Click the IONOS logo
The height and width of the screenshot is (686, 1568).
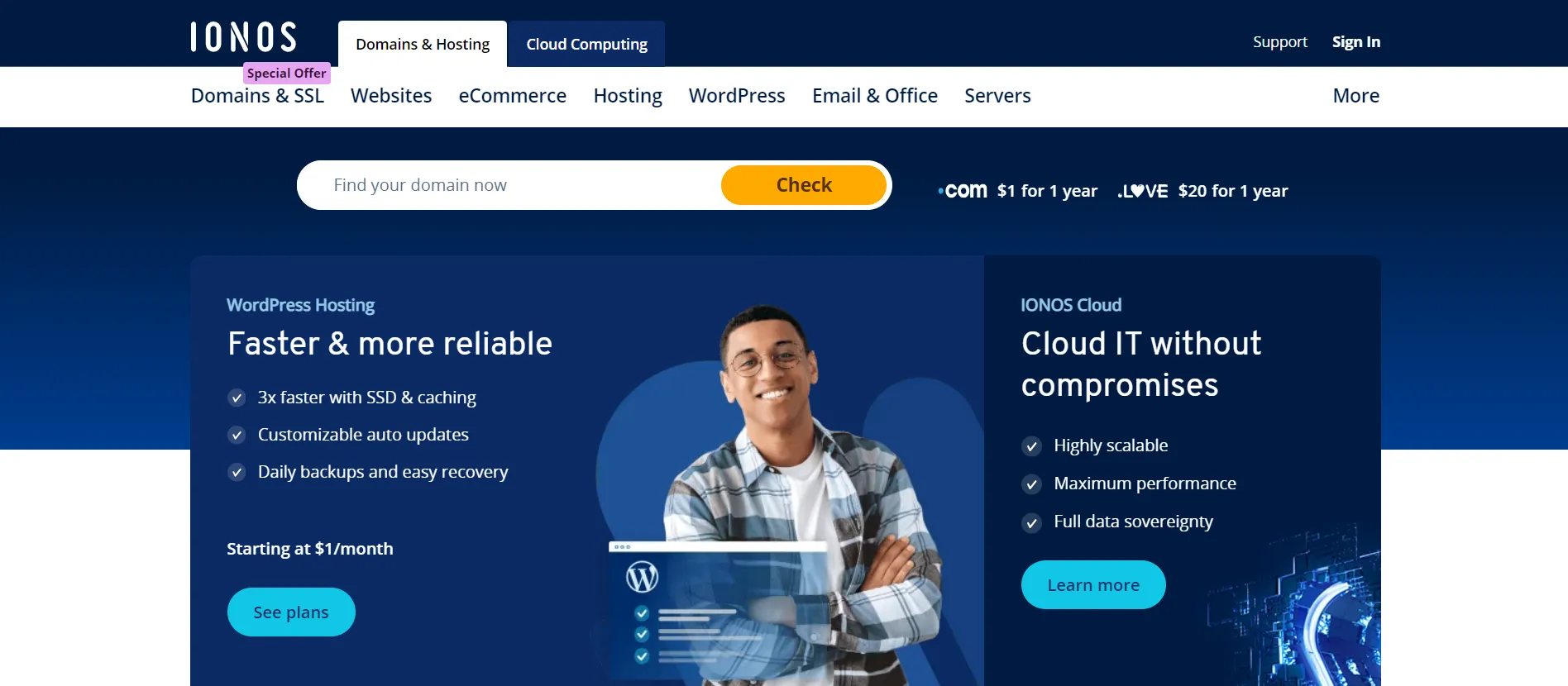click(243, 37)
